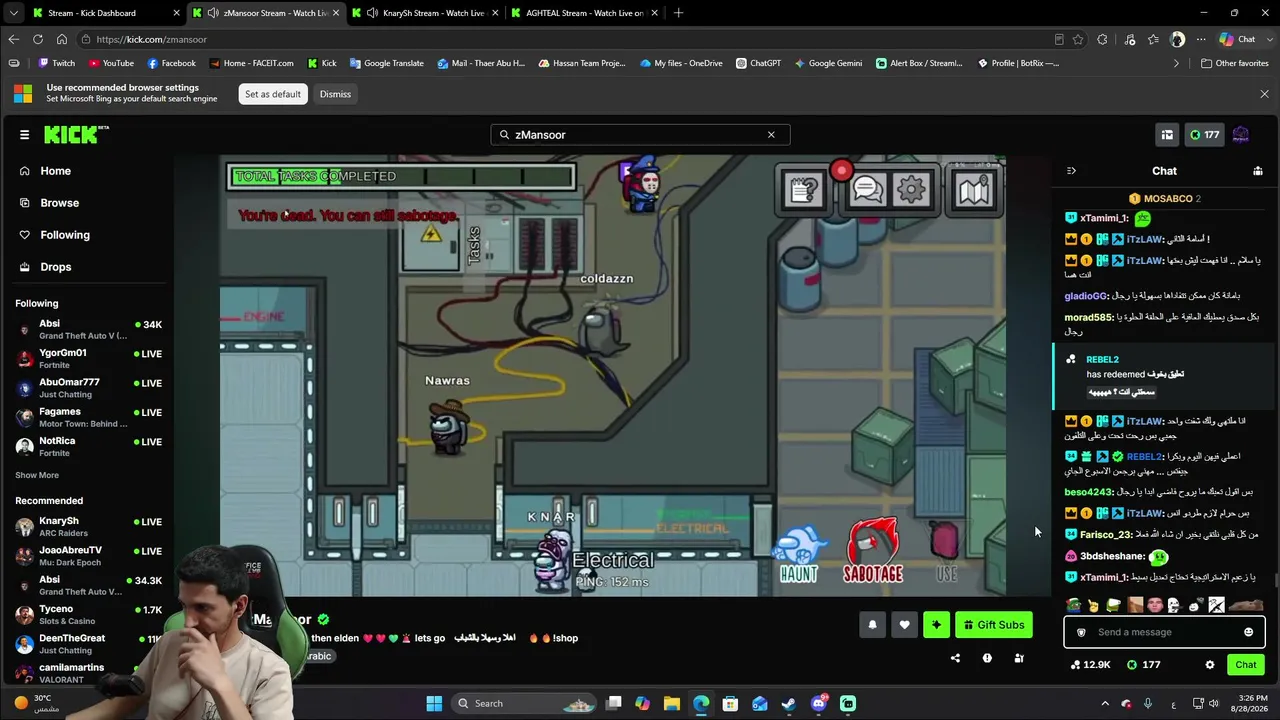Open the chat gift leaderboard icon

pos(1258,171)
